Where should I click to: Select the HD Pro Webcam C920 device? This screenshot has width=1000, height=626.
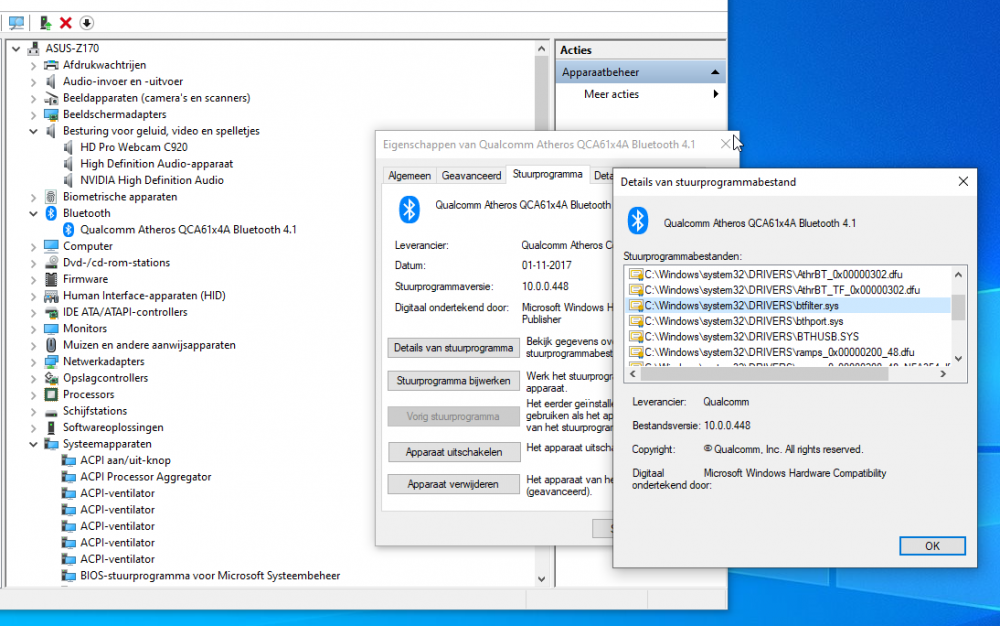133,147
